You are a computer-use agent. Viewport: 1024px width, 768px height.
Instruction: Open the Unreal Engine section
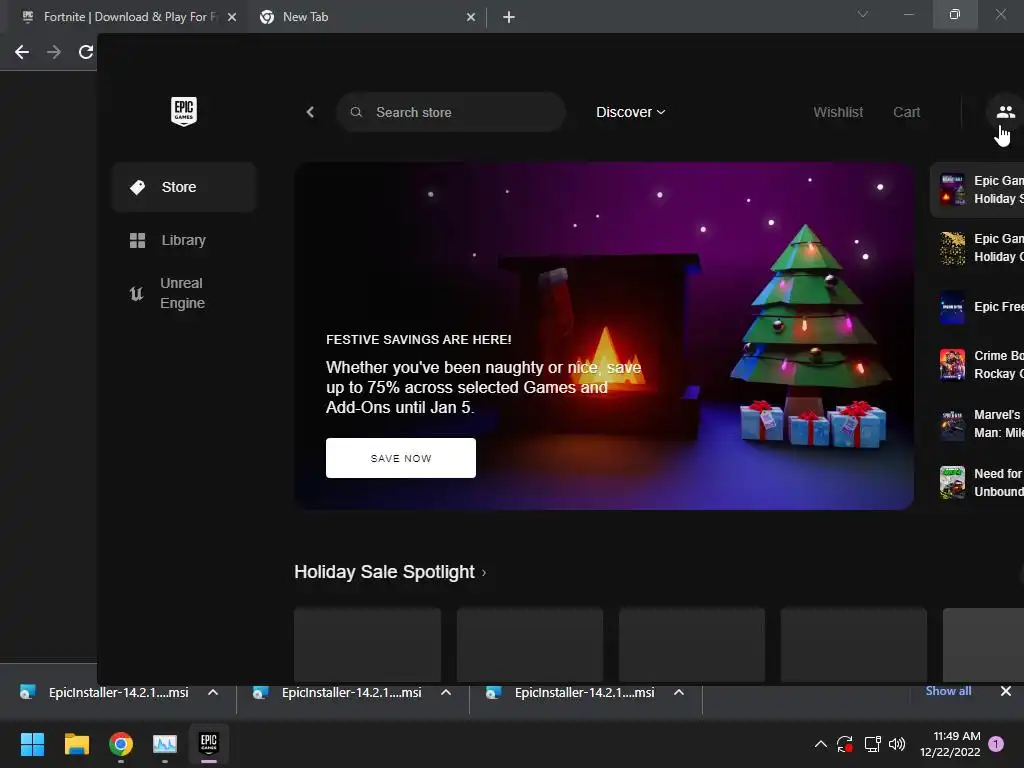(x=184, y=293)
